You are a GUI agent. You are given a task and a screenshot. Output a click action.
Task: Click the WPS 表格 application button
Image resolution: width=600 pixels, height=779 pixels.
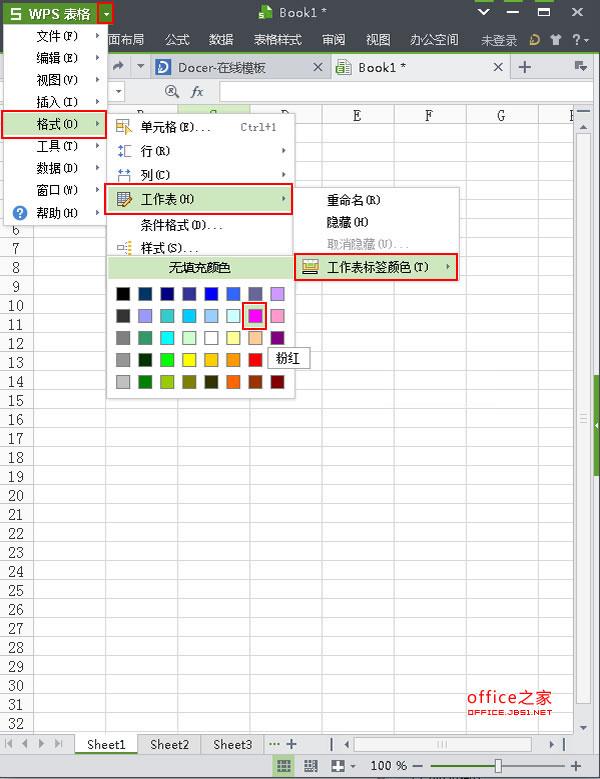click(50, 13)
